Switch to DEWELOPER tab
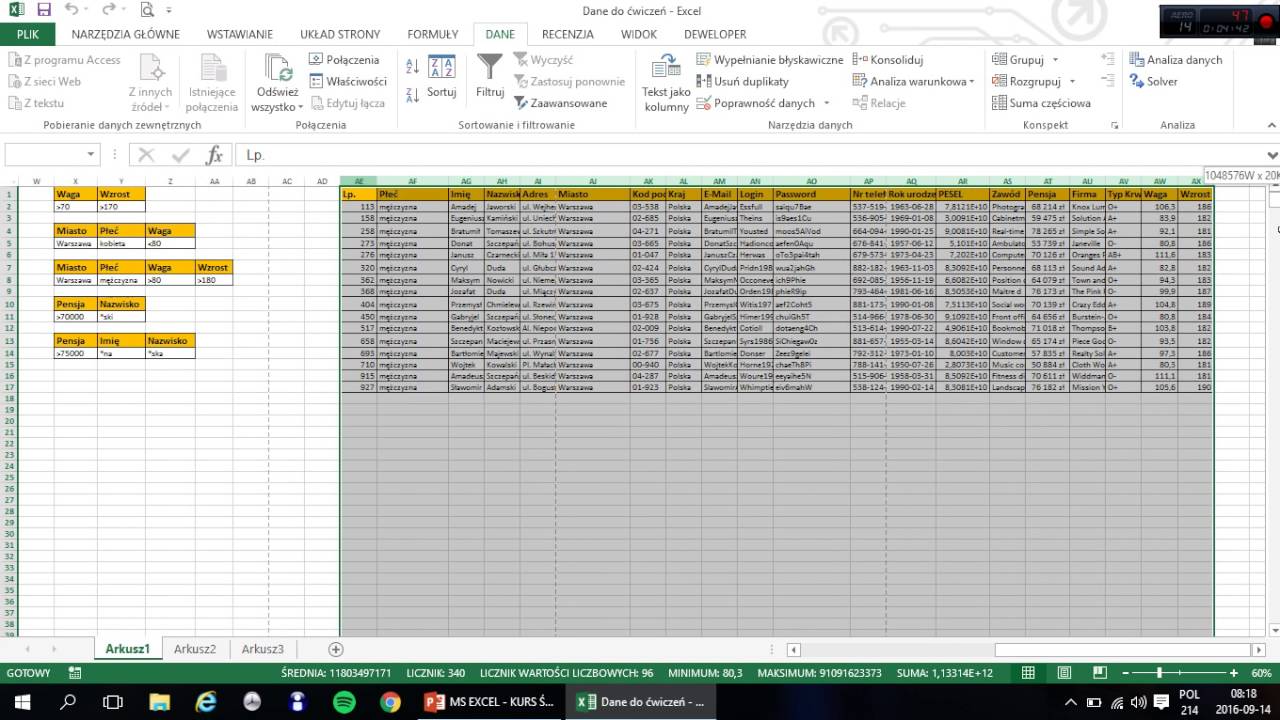Image resolution: width=1280 pixels, height=720 pixels. point(715,34)
